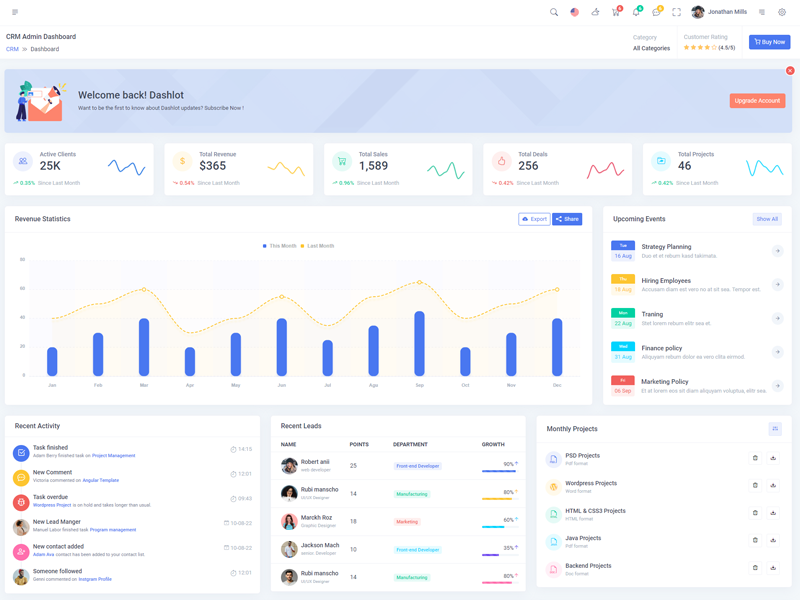
Task: Download the Java Projects file
Action: [773, 540]
